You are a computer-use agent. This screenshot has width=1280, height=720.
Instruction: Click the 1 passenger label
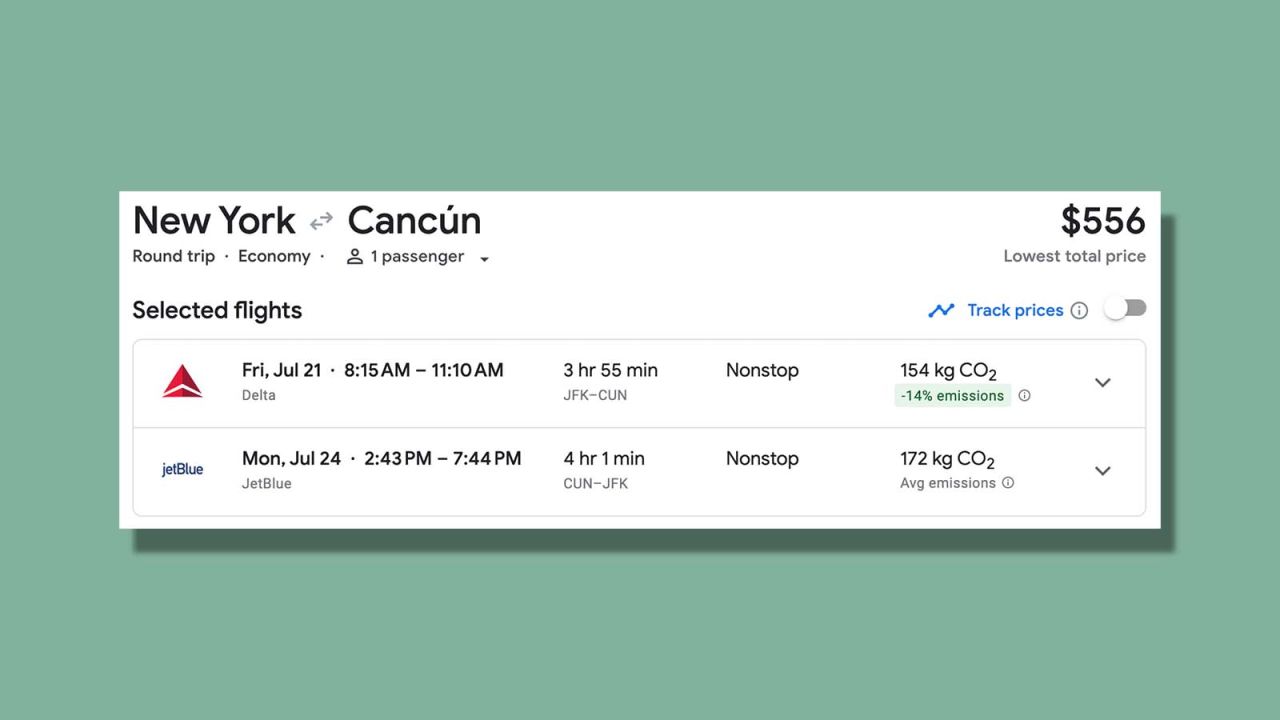(417, 256)
